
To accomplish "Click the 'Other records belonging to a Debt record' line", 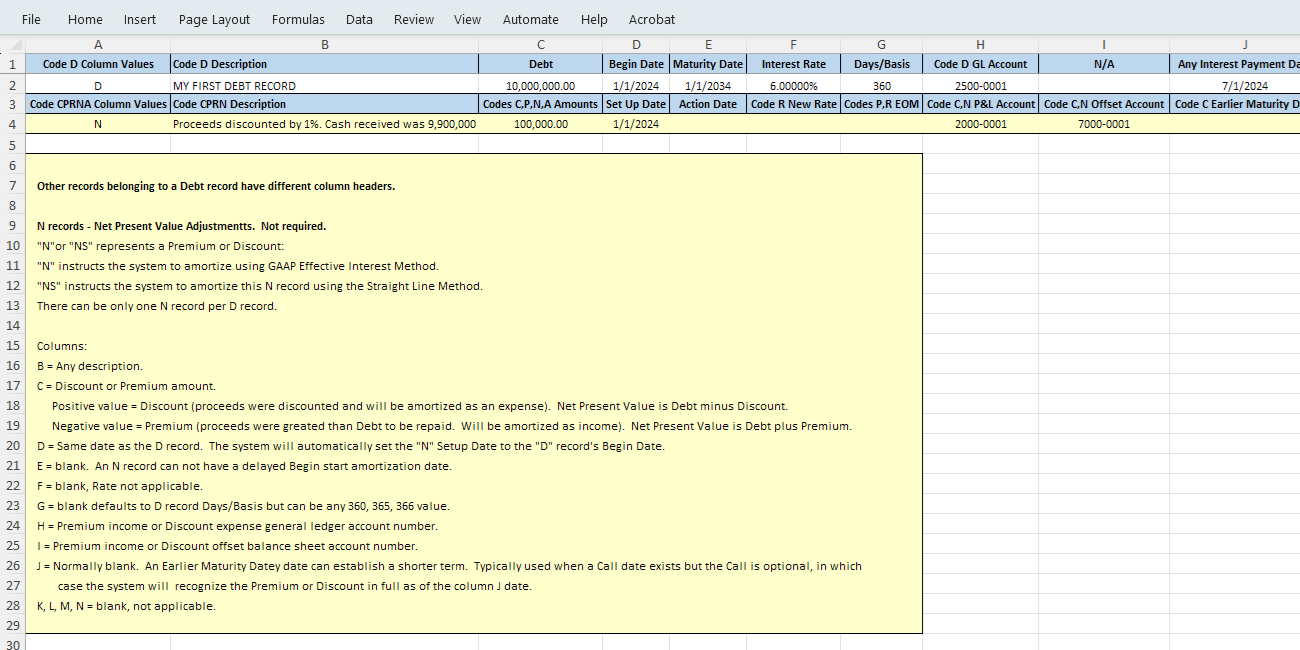I will pyautogui.click(x=216, y=186).
